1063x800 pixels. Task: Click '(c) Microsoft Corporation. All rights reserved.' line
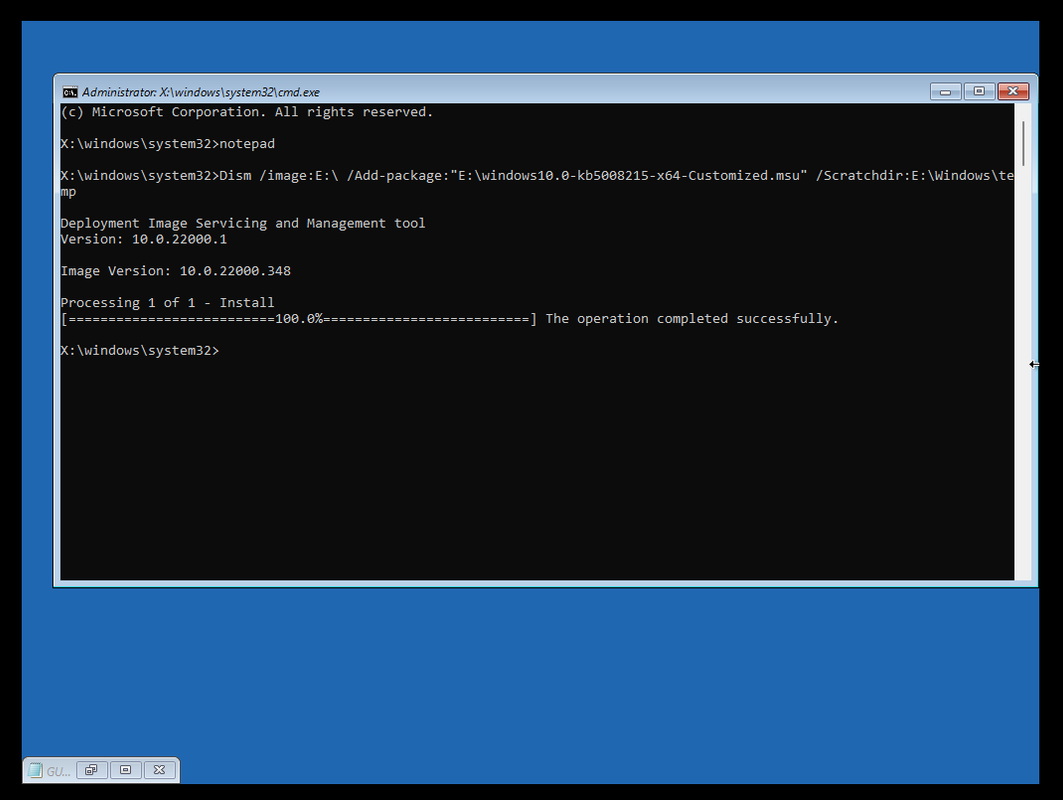[x=247, y=112]
